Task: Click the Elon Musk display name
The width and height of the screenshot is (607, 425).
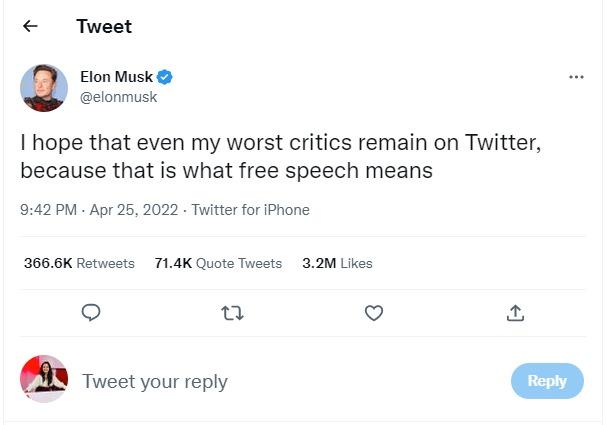Action: pyautogui.click(x=116, y=78)
